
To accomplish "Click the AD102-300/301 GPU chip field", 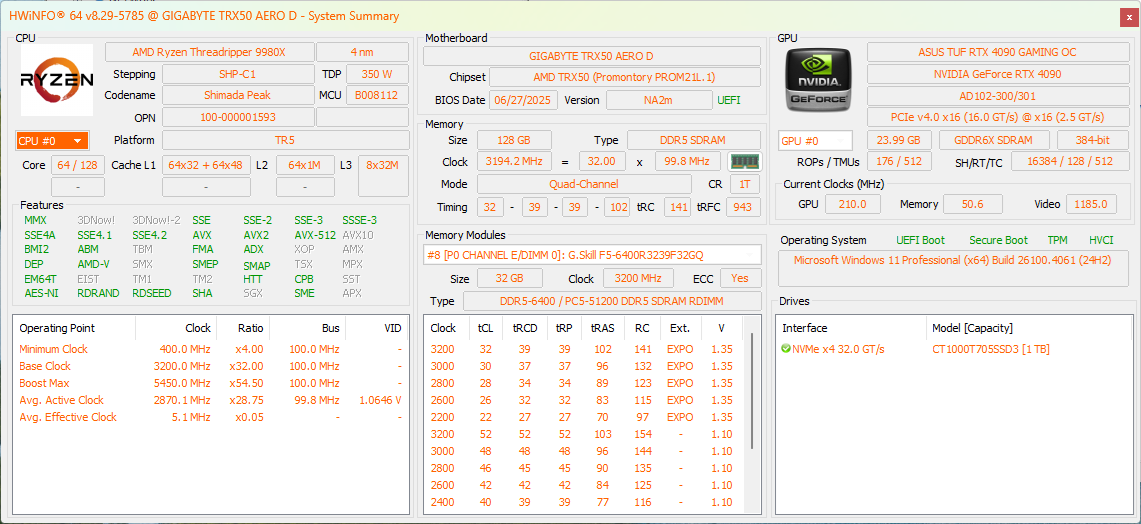I will [x=997, y=95].
